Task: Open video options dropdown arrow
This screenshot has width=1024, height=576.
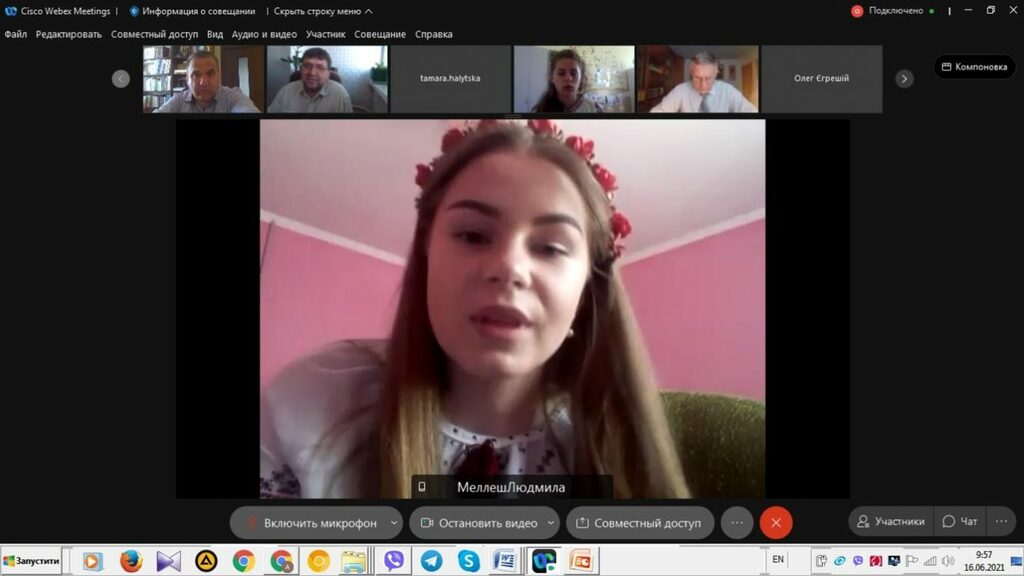Action: click(551, 523)
